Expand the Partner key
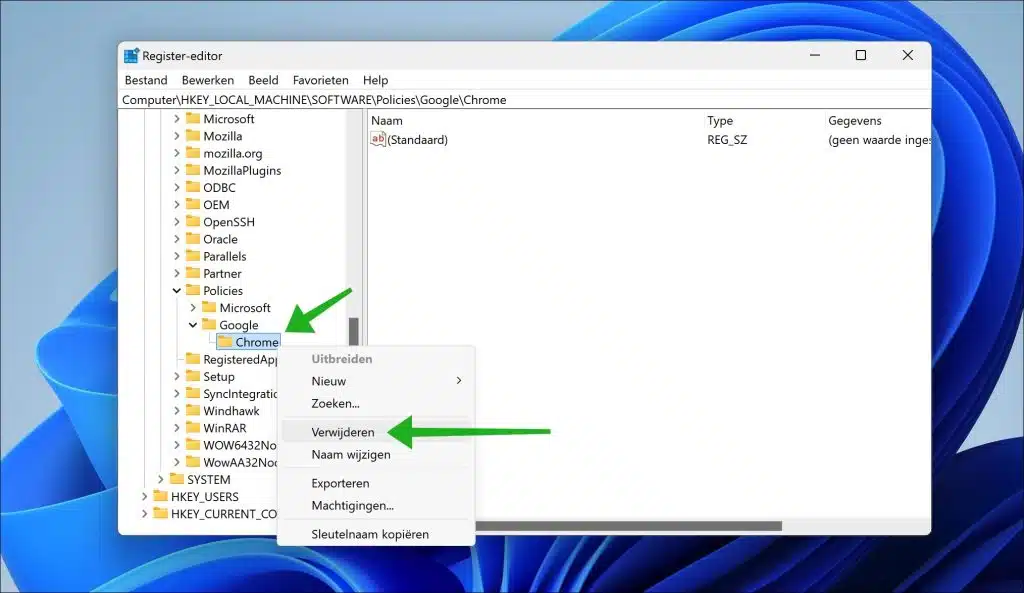 coord(176,273)
